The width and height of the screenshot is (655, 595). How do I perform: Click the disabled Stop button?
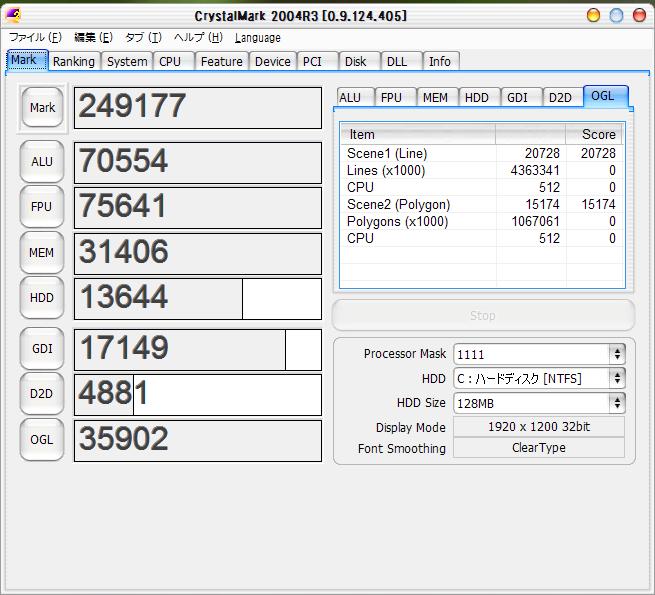click(483, 315)
